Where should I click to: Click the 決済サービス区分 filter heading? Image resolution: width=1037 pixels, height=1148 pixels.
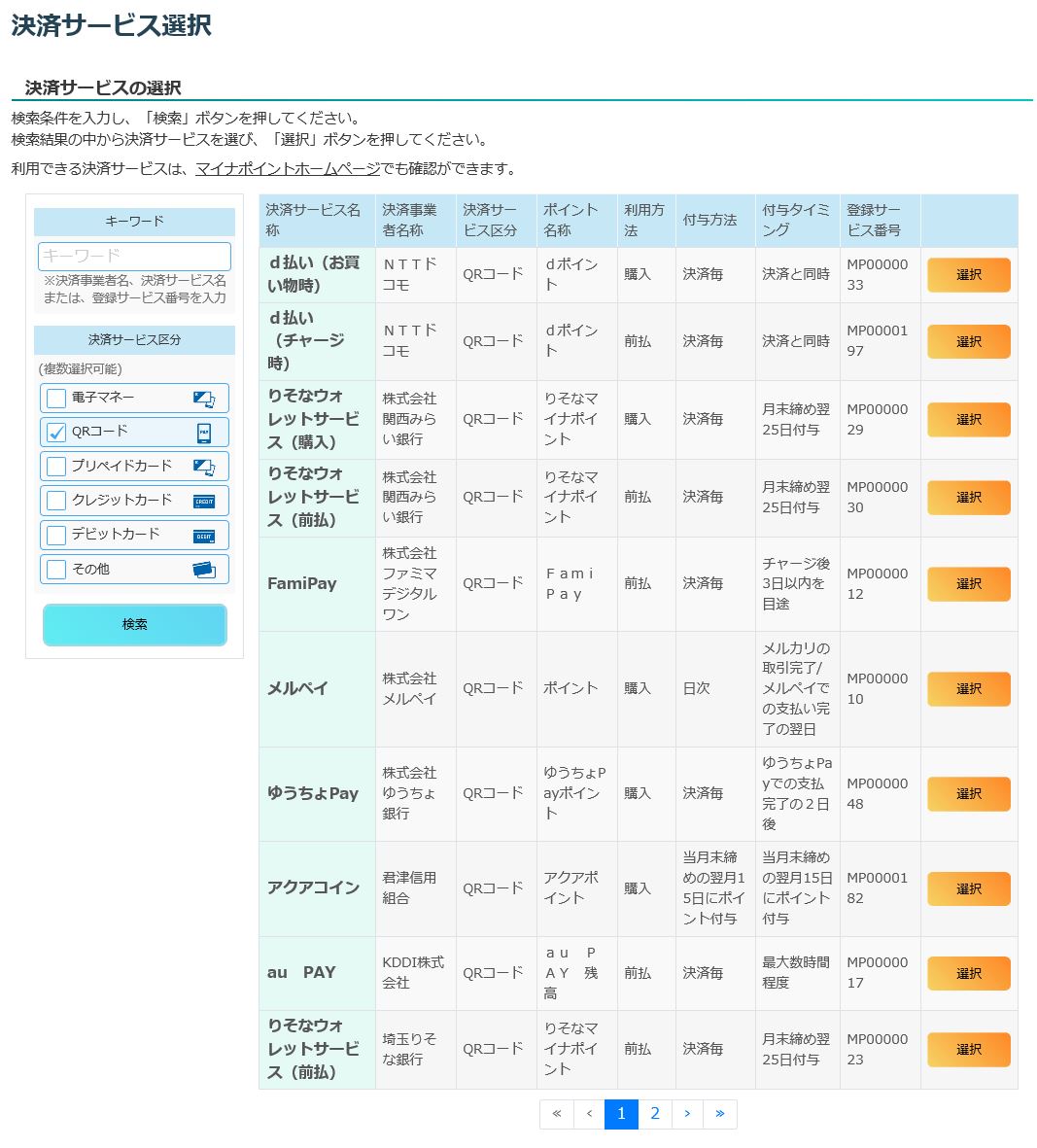point(135,340)
